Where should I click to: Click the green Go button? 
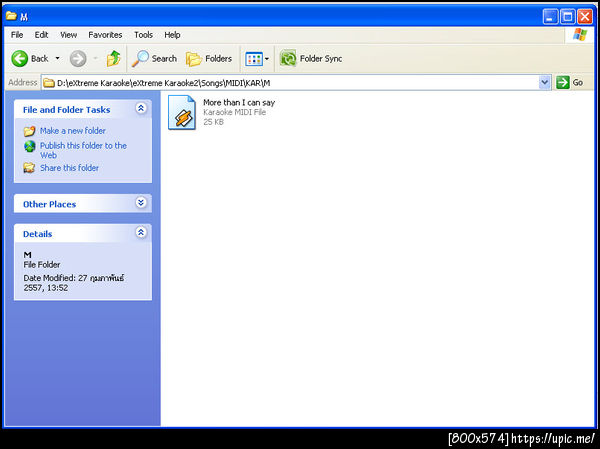(x=570, y=82)
